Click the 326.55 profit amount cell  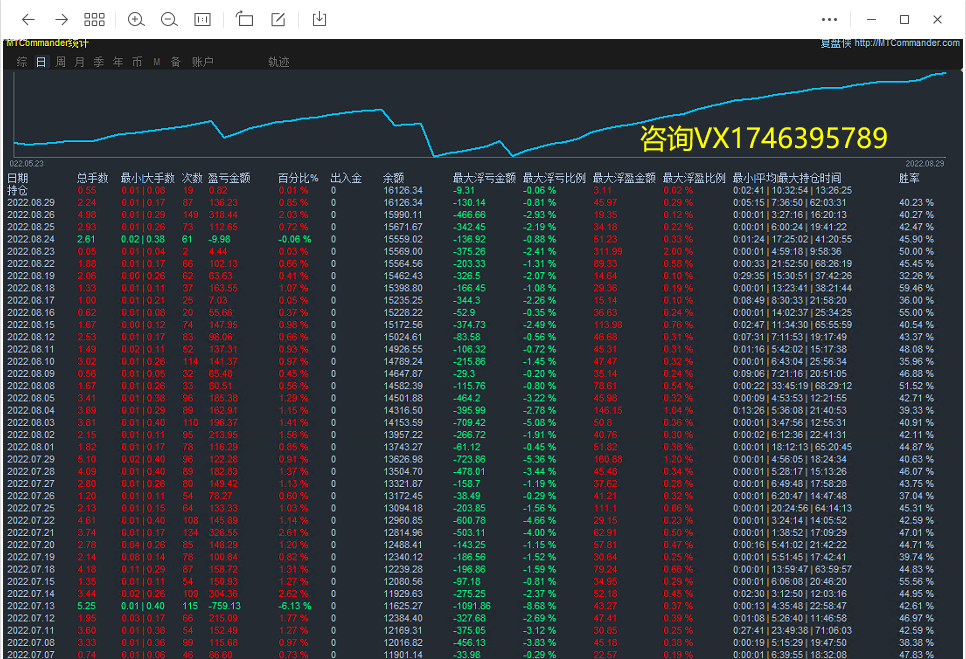tap(223, 533)
